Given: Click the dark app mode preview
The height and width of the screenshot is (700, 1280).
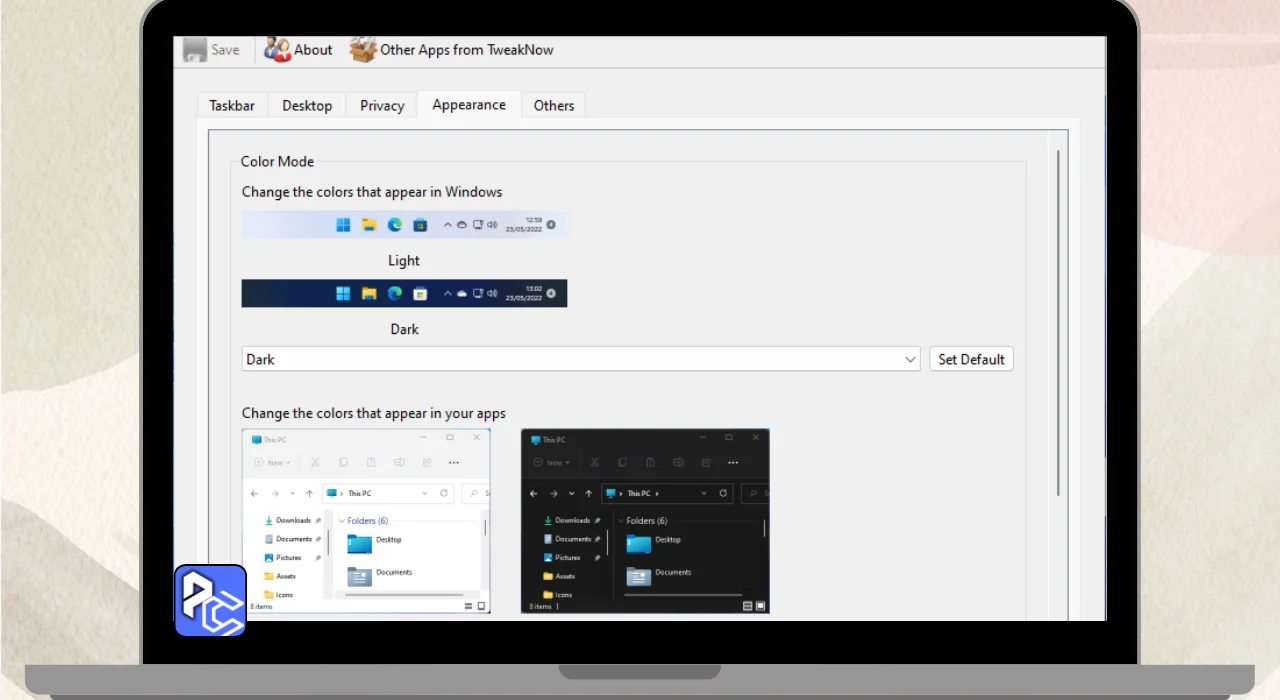Looking at the screenshot, I should click(x=645, y=521).
